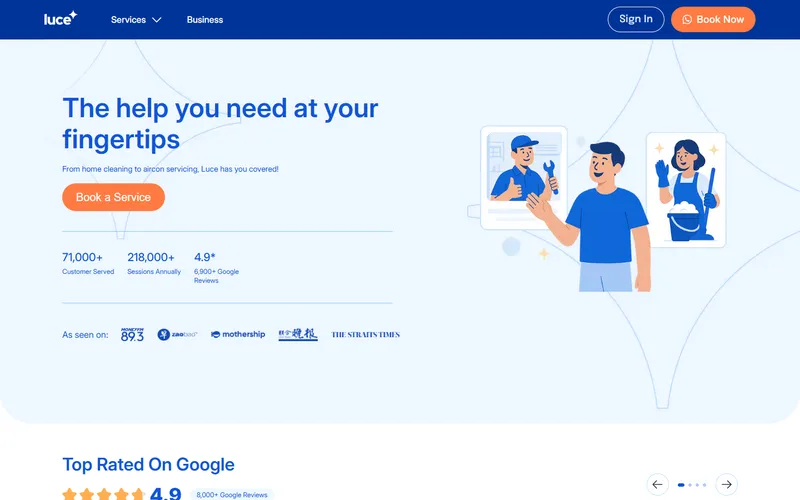The height and width of the screenshot is (500, 800).
Task: Click the technician with wrench illustration card
Action: [x=524, y=178]
